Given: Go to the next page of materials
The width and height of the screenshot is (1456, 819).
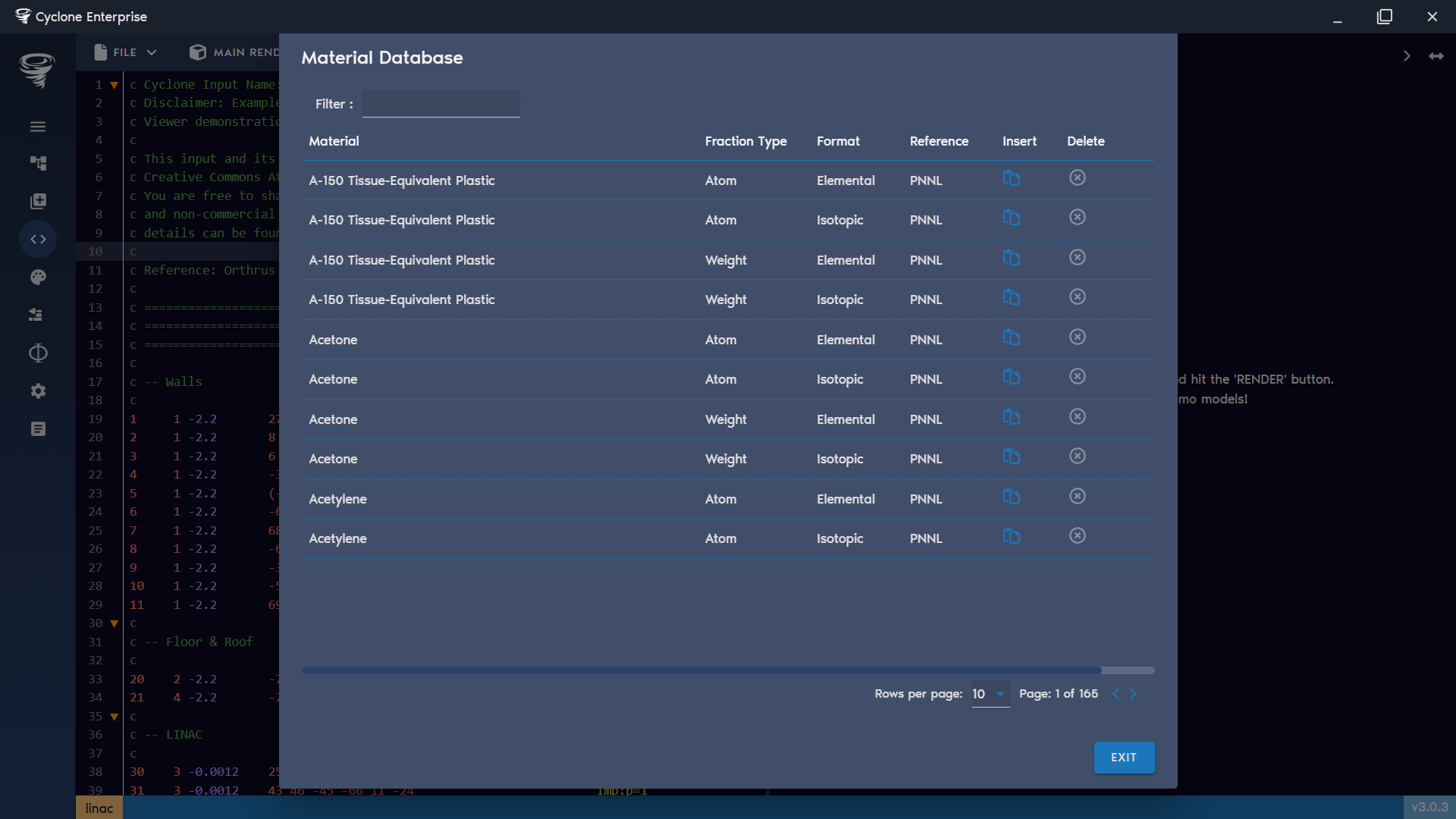Looking at the screenshot, I should point(1133,694).
